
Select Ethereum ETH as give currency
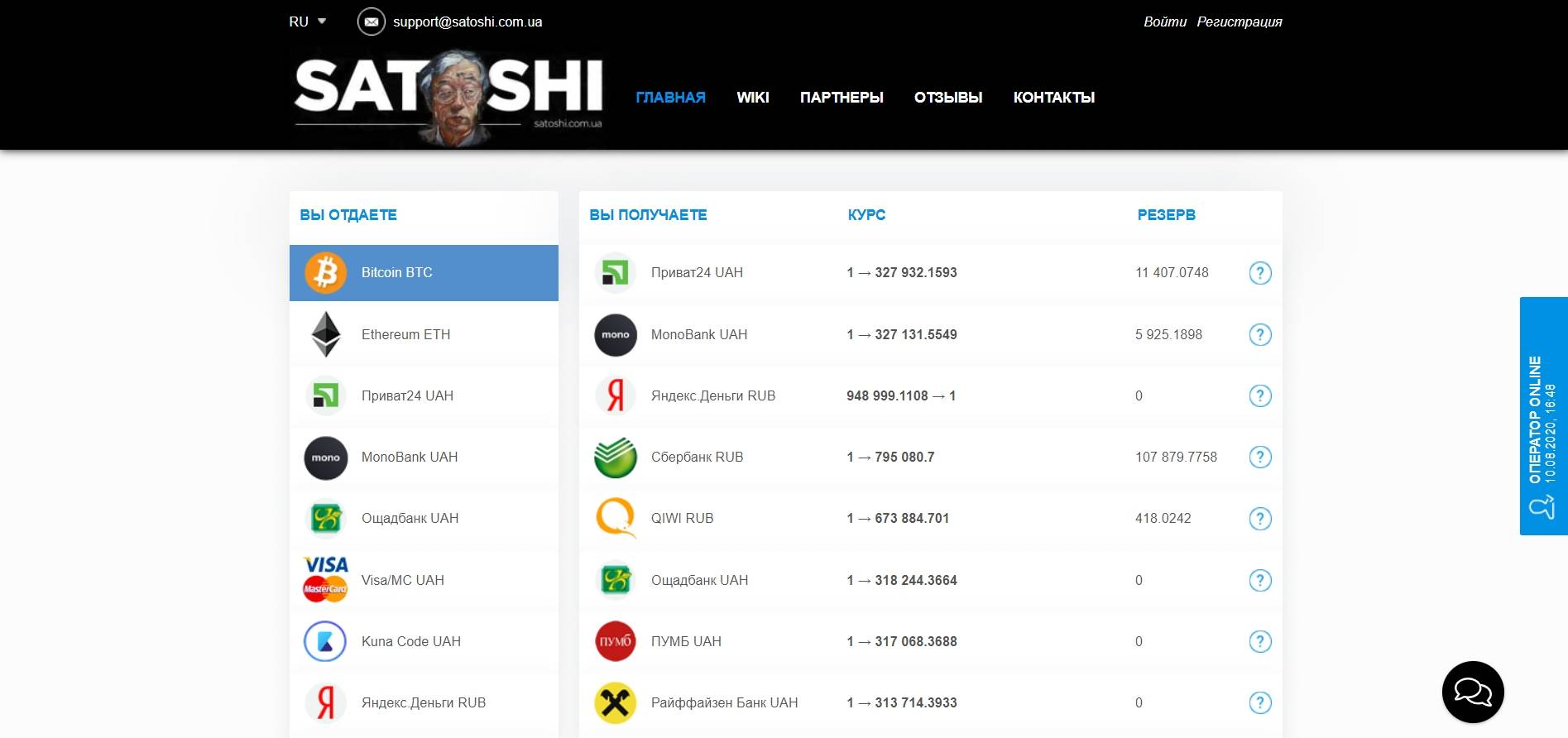[x=424, y=334]
